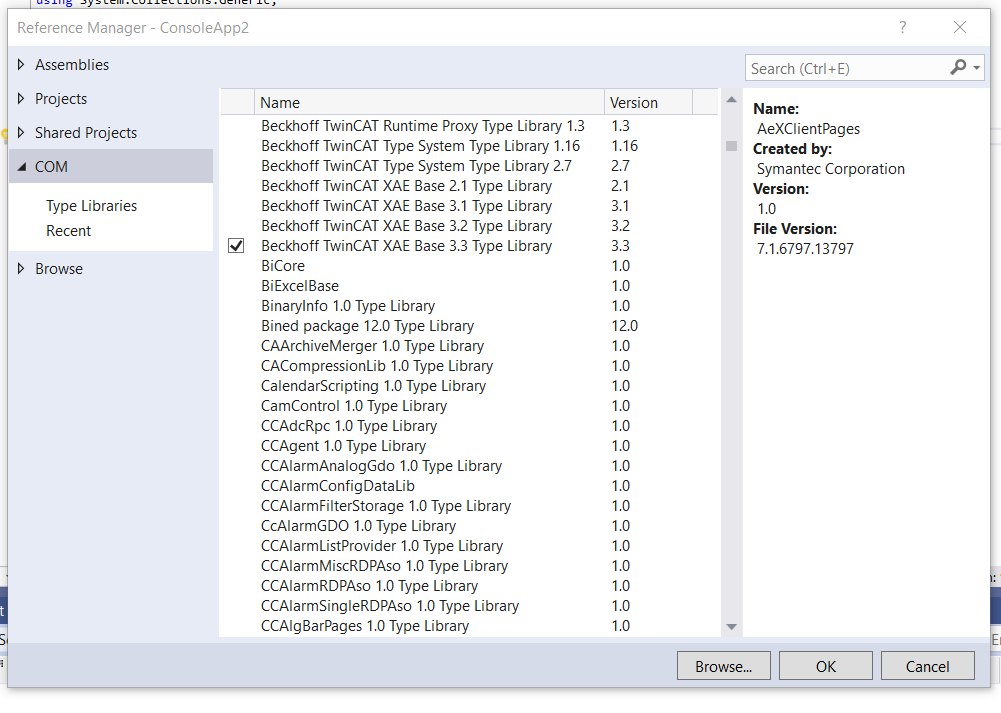Expand the Projects section
Image resolution: width=1001 pixels, height=713 pixels.
tap(21, 98)
